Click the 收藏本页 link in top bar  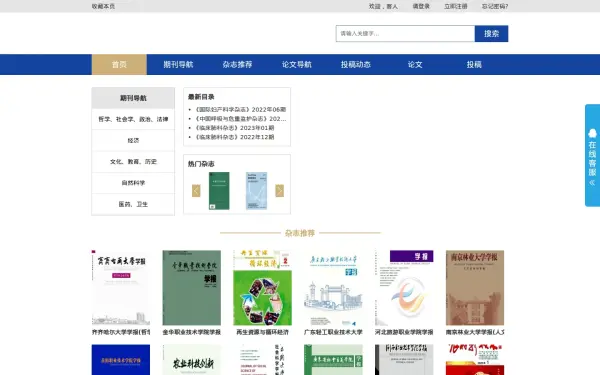103,6
